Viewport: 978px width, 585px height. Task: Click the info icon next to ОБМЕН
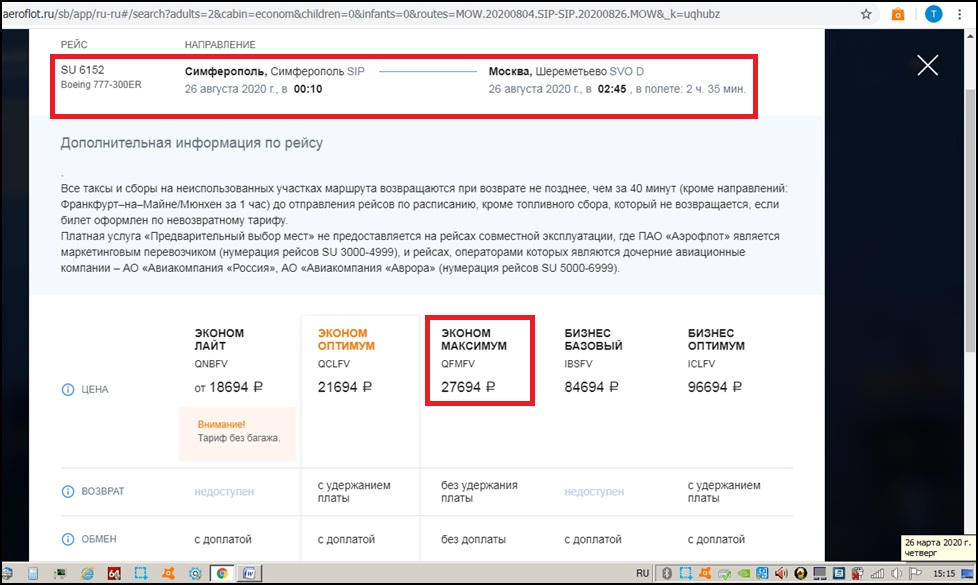pos(68,539)
